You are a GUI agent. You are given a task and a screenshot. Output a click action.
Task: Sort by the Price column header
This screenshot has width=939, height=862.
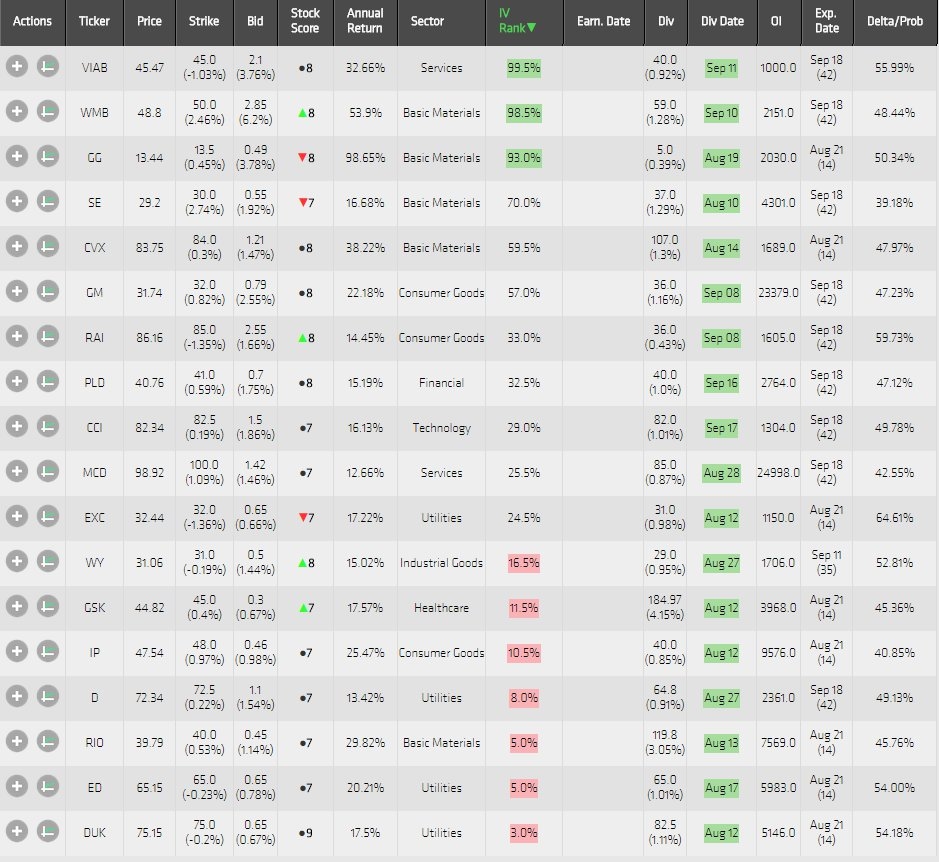[149, 22]
